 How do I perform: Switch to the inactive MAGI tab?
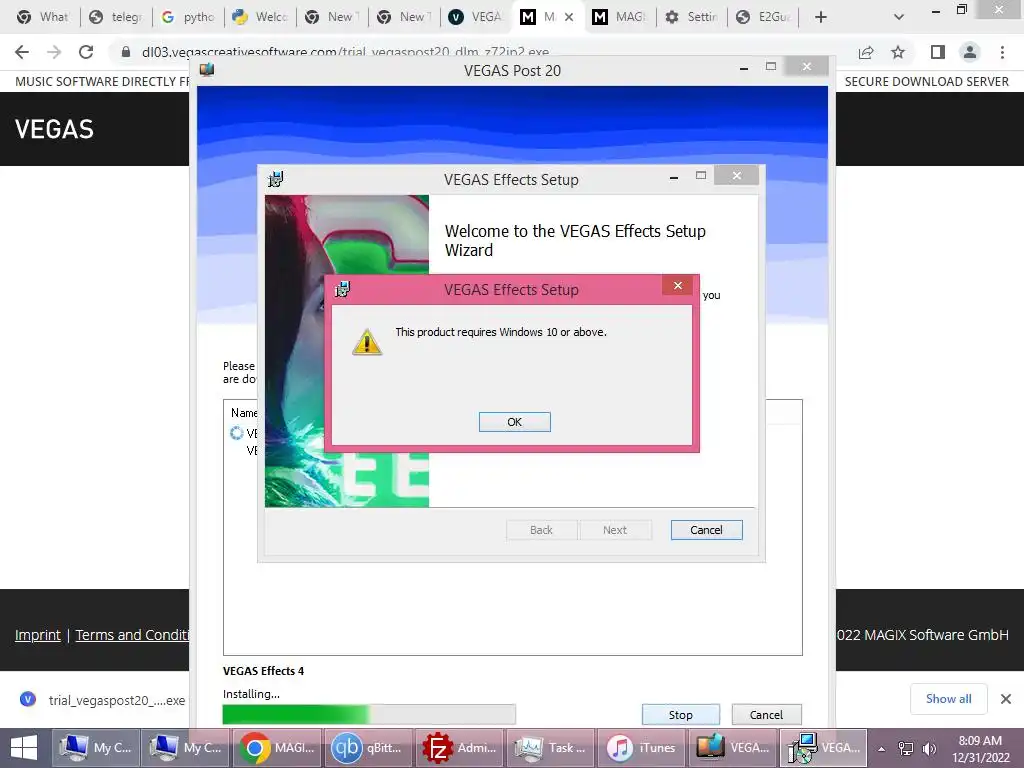[619, 17]
